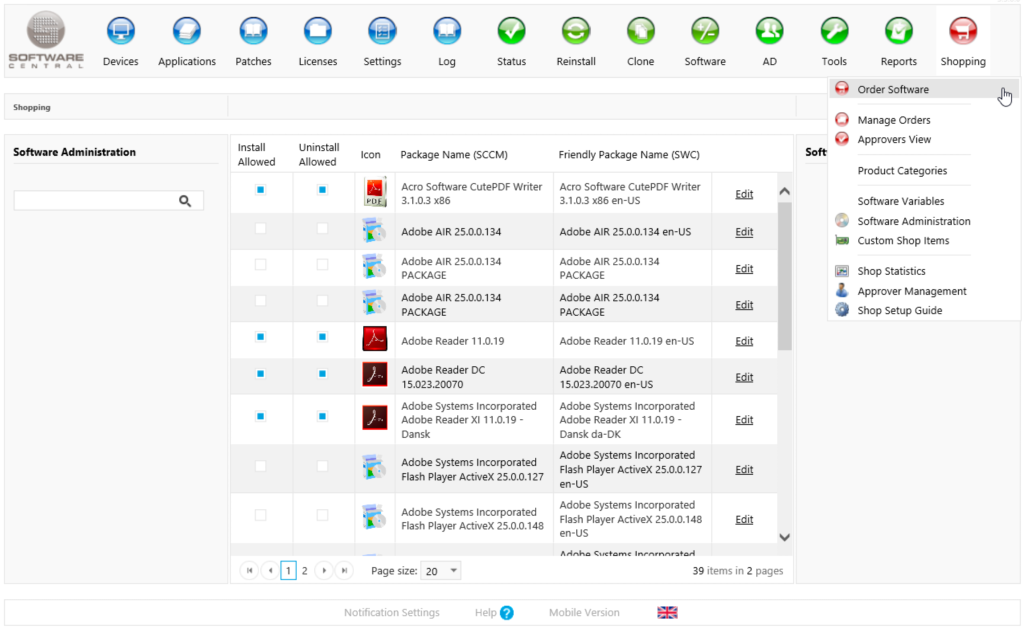Click the Friendly Package Name column header

(x=629, y=155)
